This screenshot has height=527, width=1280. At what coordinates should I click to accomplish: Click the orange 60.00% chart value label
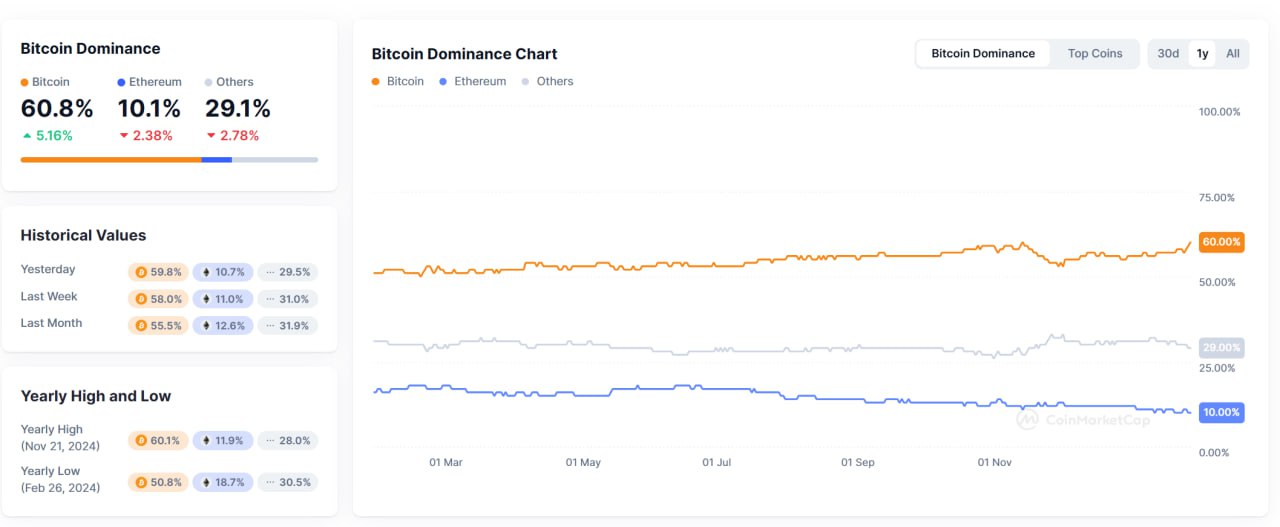point(1221,242)
